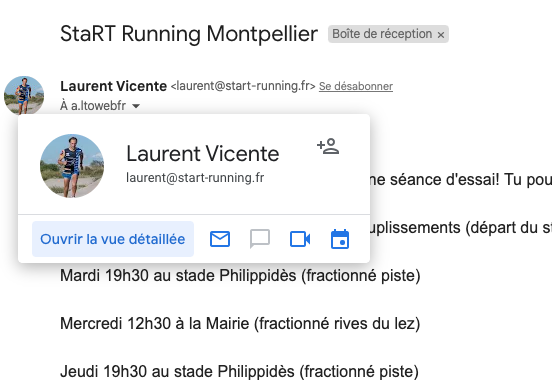Image resolution: width=552 pixels, height=380 pixels.
Task: Click the Mardi 19h30 stade Philippidès line
Action: (240, 275)
